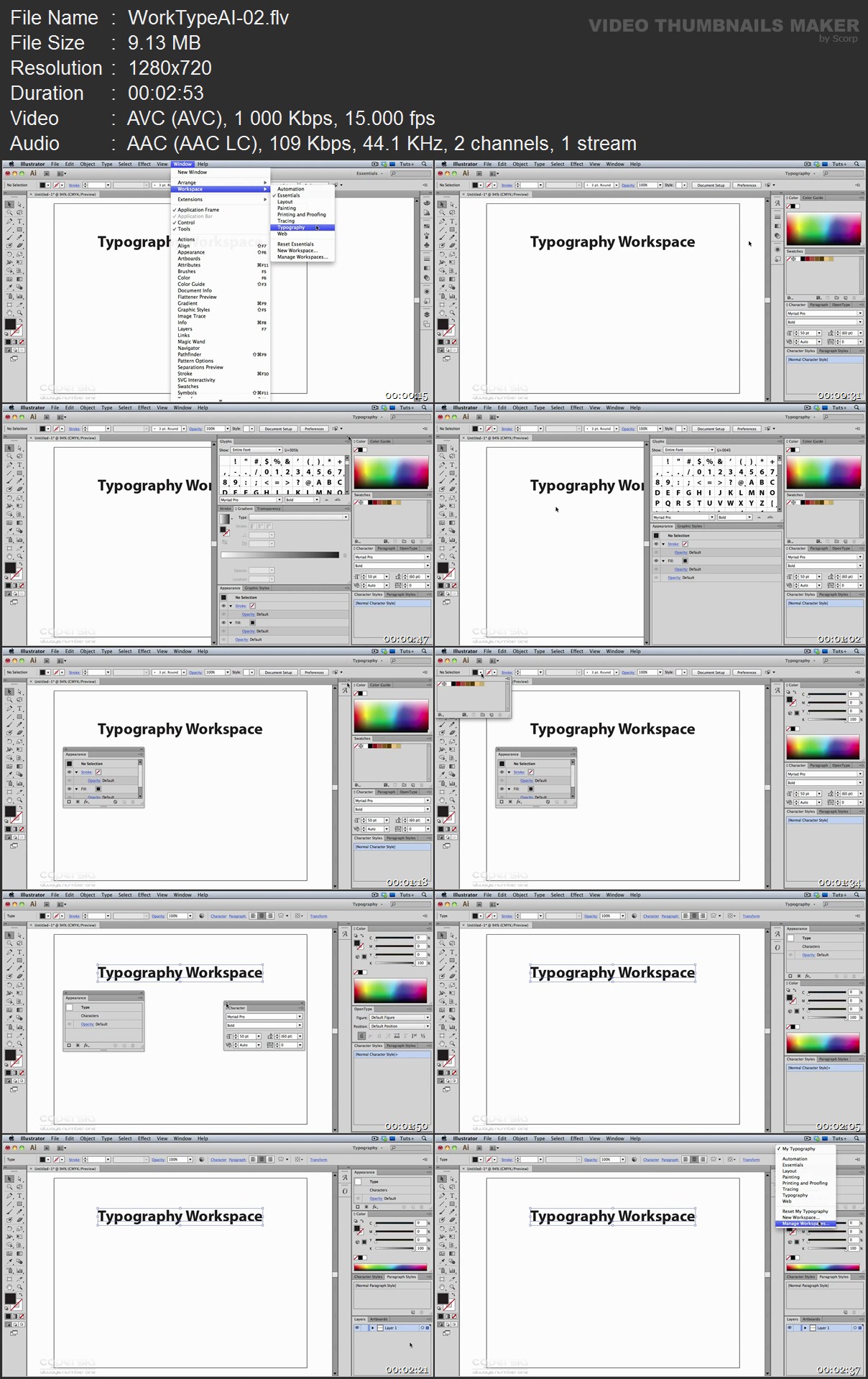Switch to Transparency tab beside Gradient
Viewport: 868px width, 1379px height.
[269, 509]
